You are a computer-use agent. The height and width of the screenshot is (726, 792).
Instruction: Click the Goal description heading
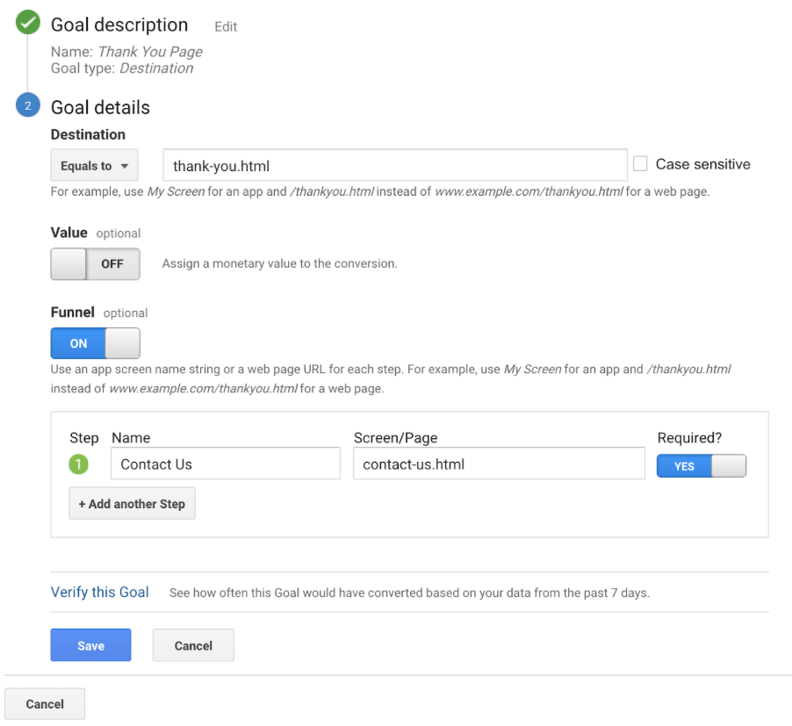coord(120,25)
